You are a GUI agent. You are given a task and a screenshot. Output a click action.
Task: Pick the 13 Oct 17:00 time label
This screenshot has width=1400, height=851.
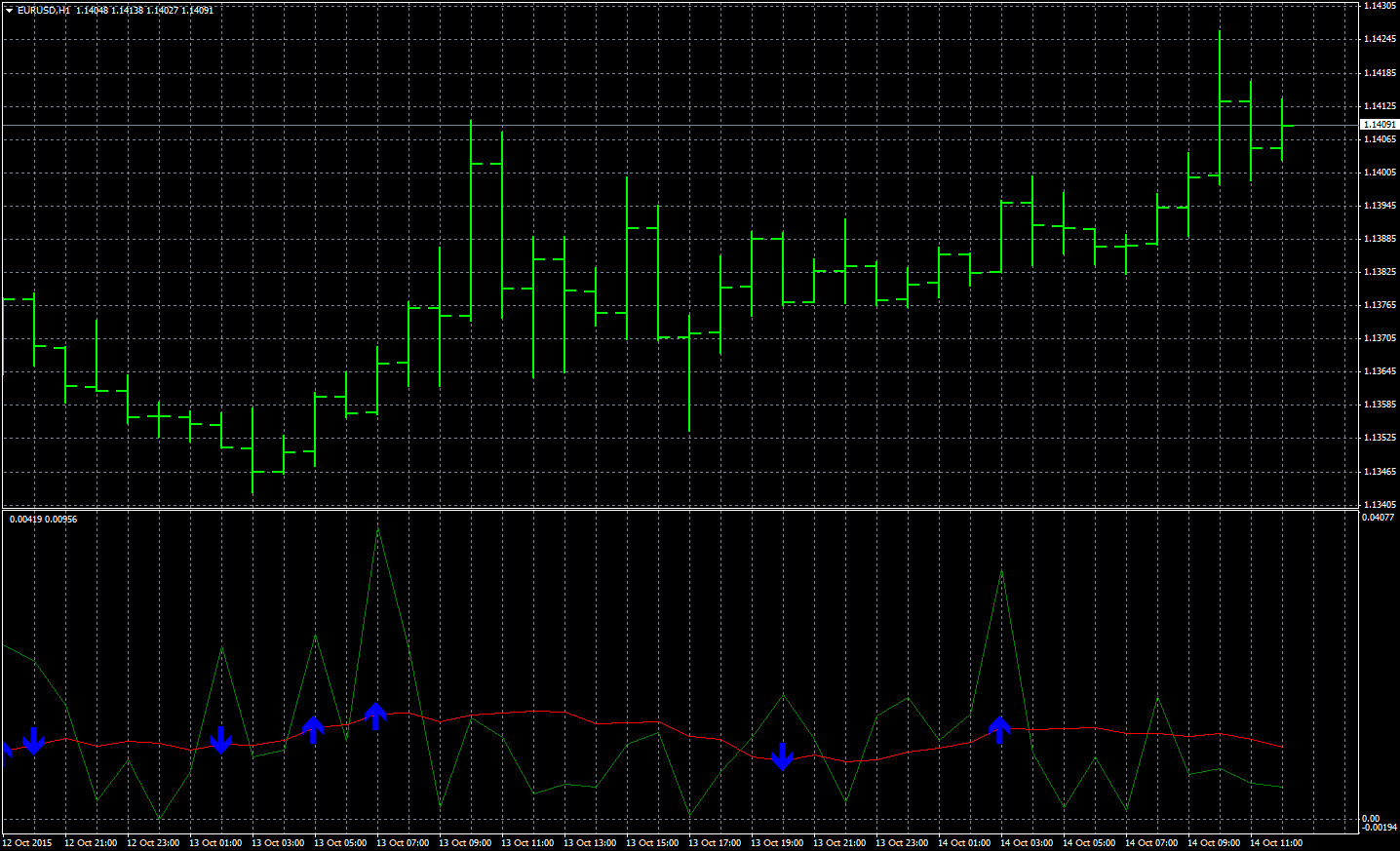[x=715, y=843]
